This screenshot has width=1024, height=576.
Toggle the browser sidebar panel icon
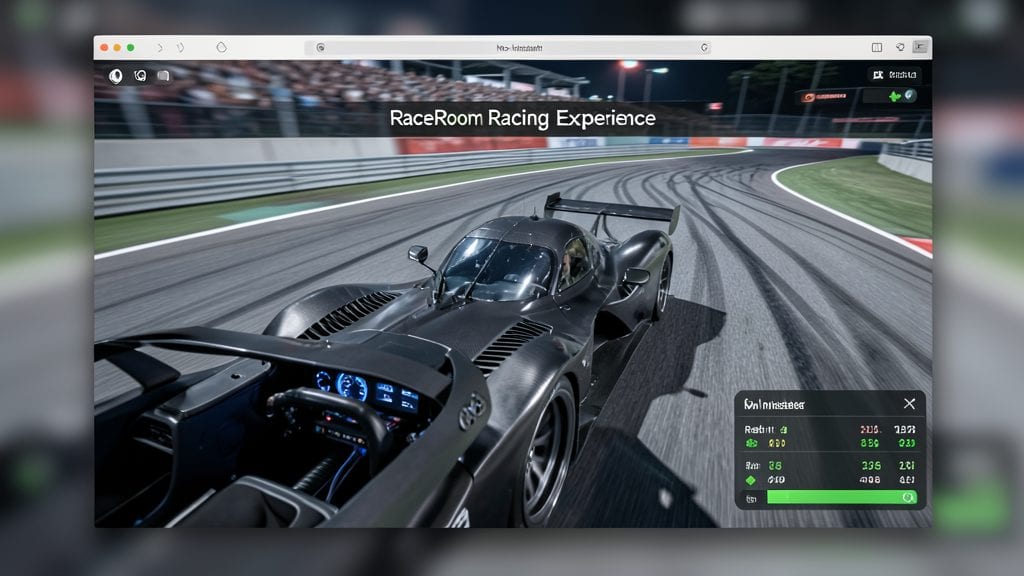(877, 48)
